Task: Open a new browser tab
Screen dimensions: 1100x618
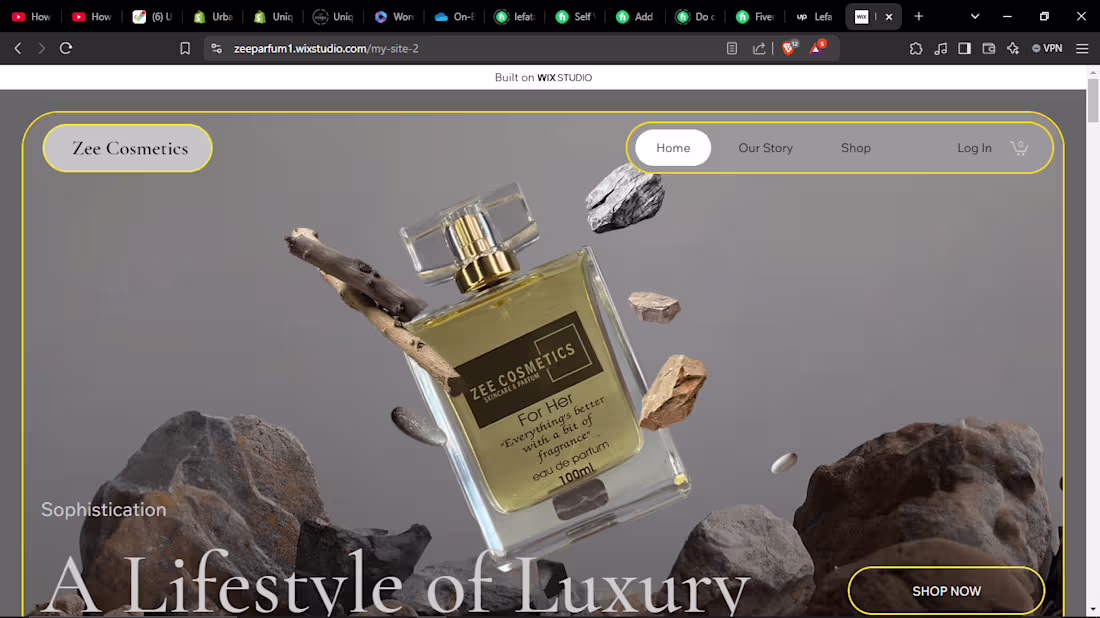Action: [x=919, y=16]
